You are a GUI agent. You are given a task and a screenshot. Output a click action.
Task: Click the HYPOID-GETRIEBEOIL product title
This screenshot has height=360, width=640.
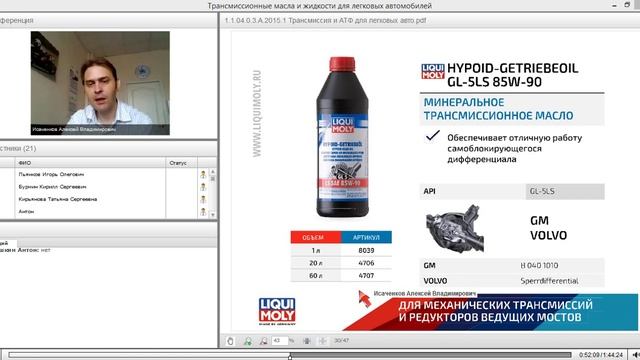513,75
